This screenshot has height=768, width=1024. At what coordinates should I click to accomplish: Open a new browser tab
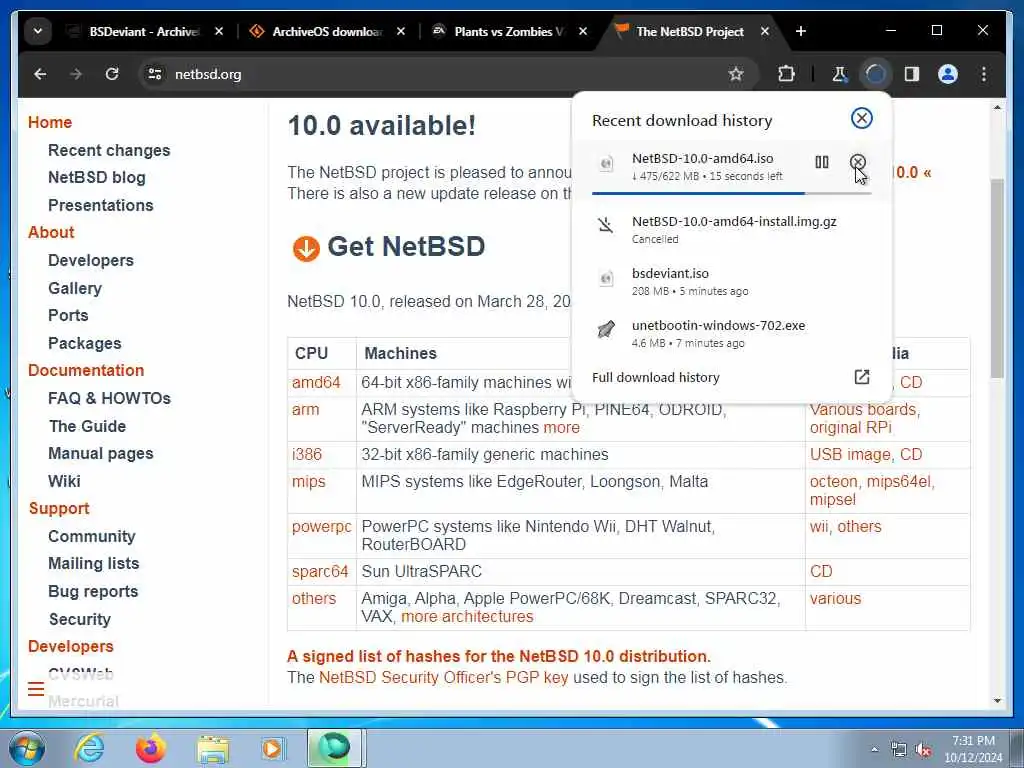[801, 31]
